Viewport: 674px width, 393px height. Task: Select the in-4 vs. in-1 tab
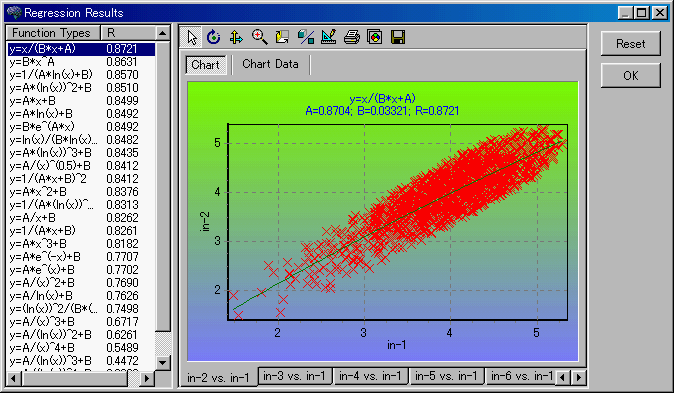(370, 376)
